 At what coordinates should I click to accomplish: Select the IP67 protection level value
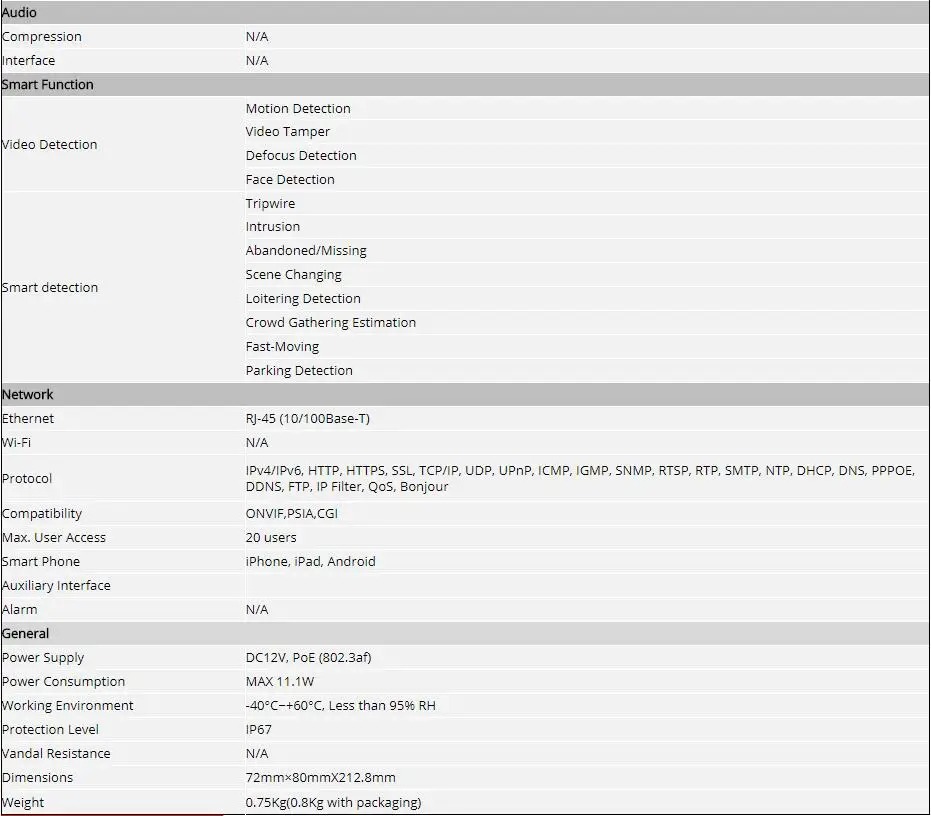tap(258, 729)
